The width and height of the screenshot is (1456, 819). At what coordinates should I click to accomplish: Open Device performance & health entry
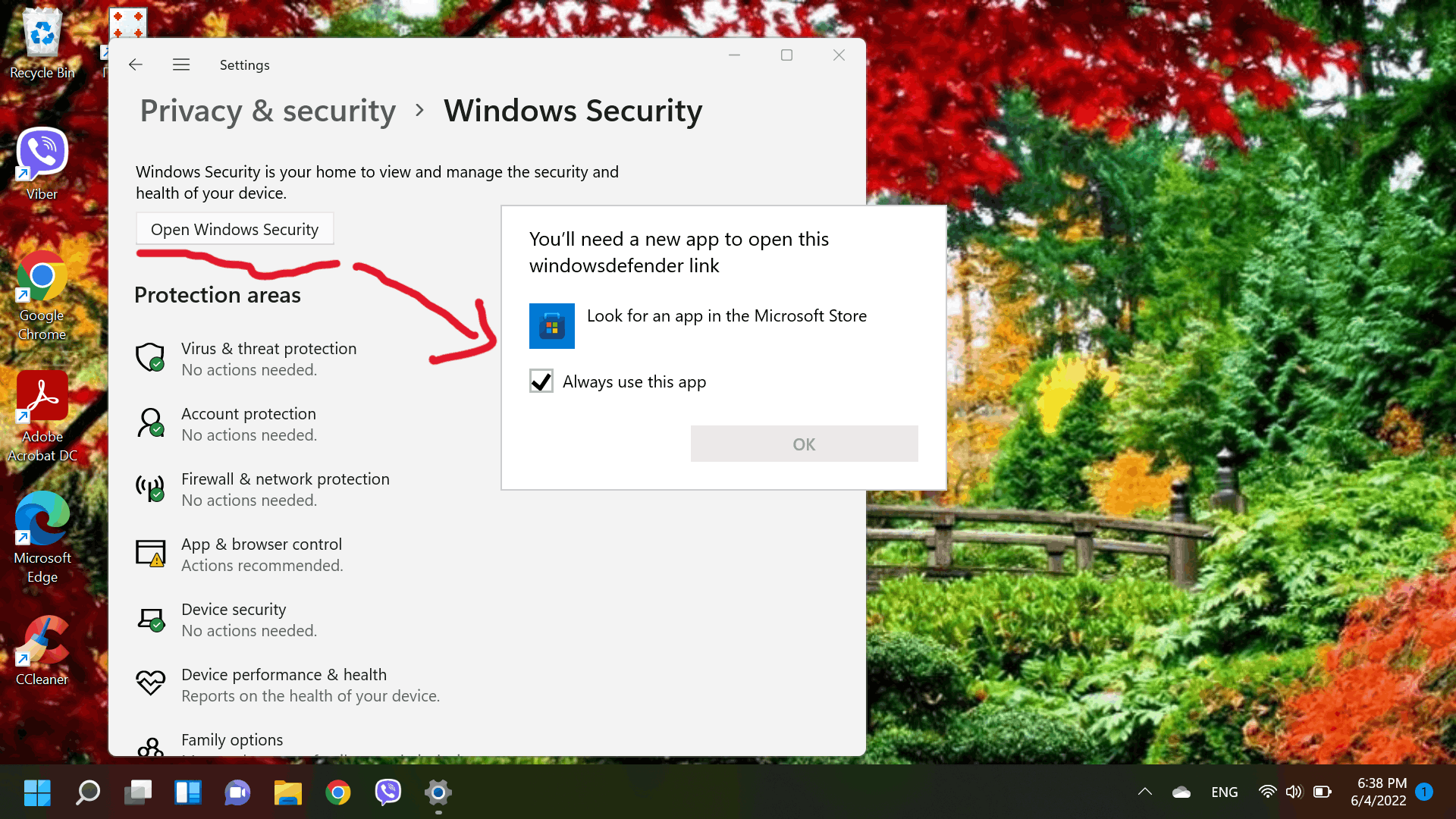[x=287, y=685]
